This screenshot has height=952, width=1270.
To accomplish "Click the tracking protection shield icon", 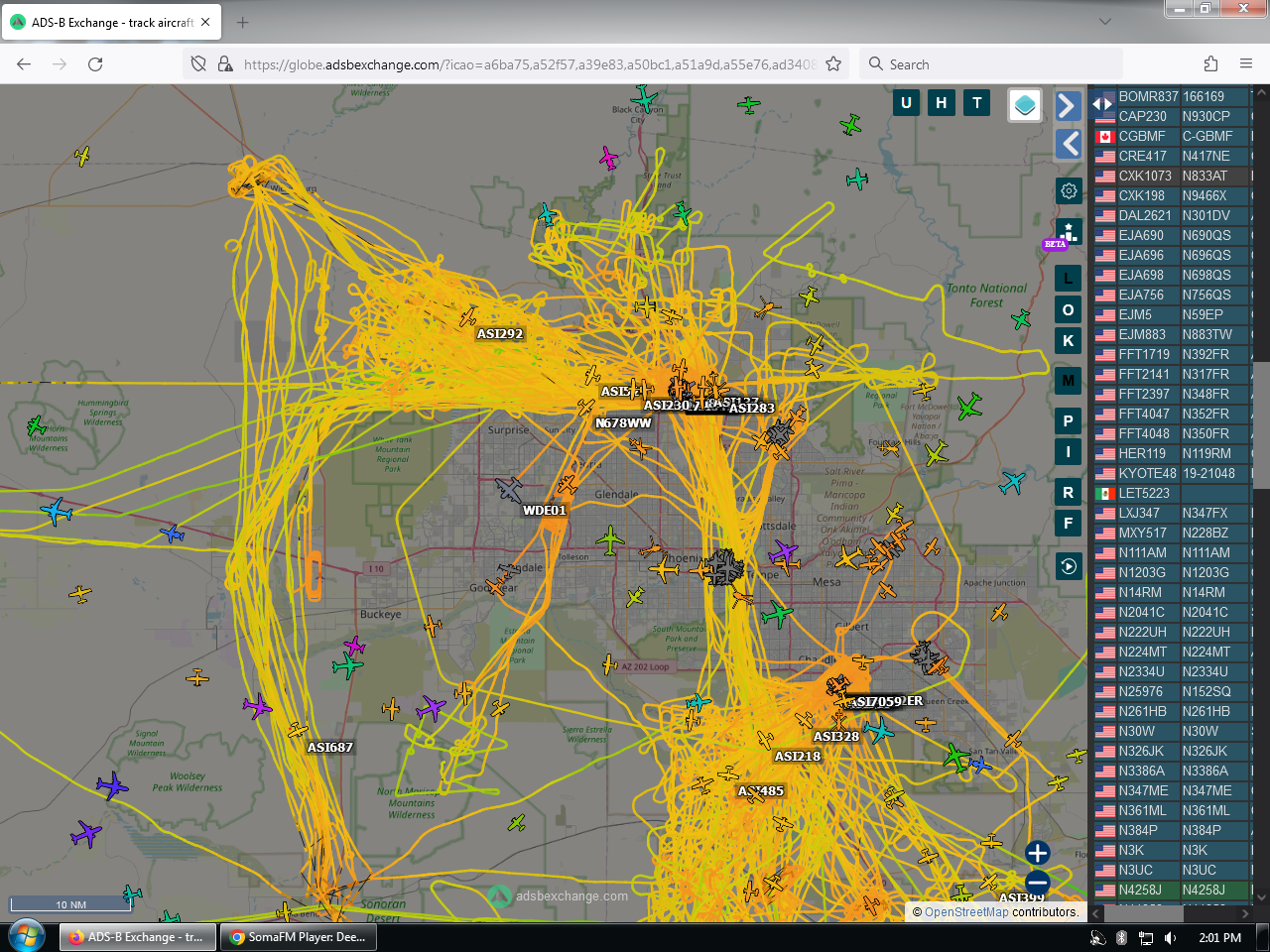I will 198,63.
